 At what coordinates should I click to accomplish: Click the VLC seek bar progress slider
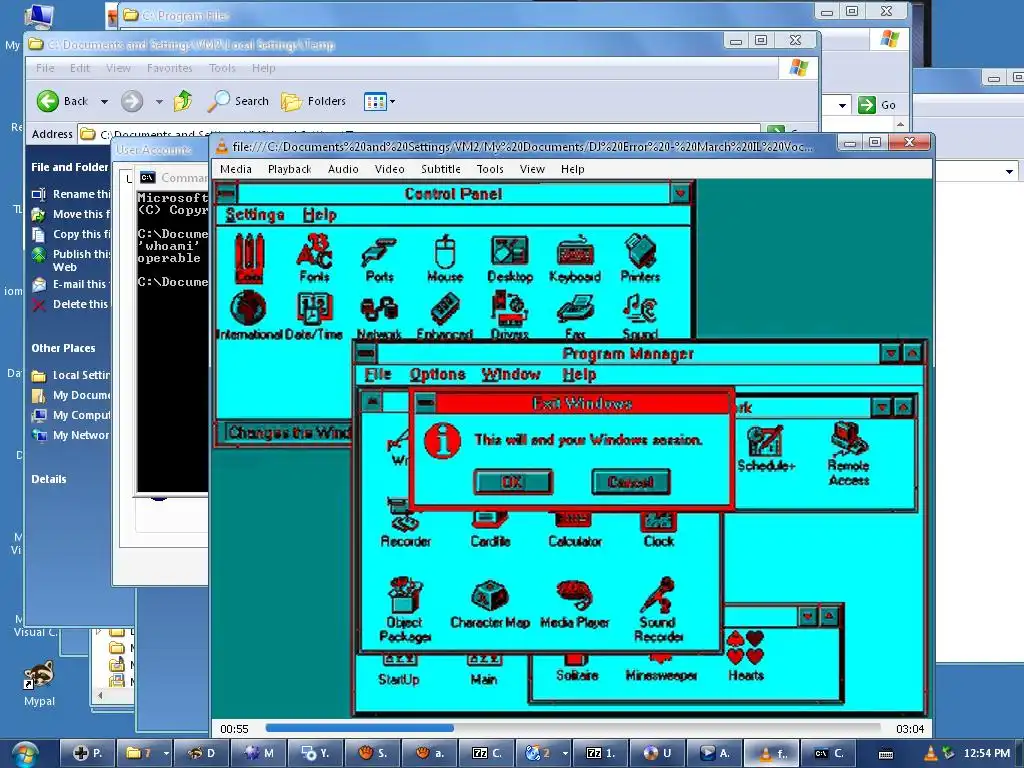[x=575, y=728]
